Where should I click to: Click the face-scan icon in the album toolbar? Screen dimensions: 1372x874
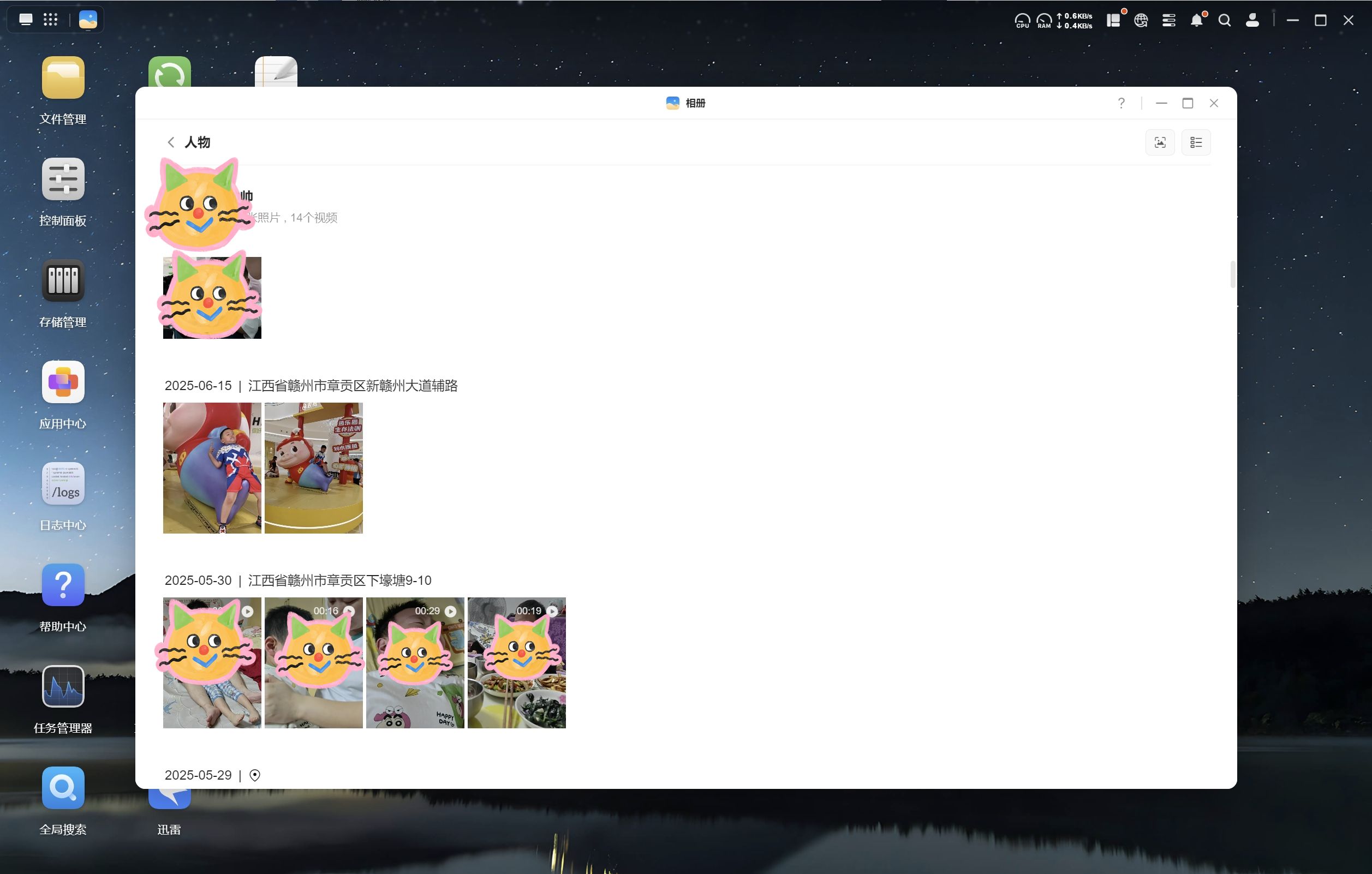pos(1160,142)
